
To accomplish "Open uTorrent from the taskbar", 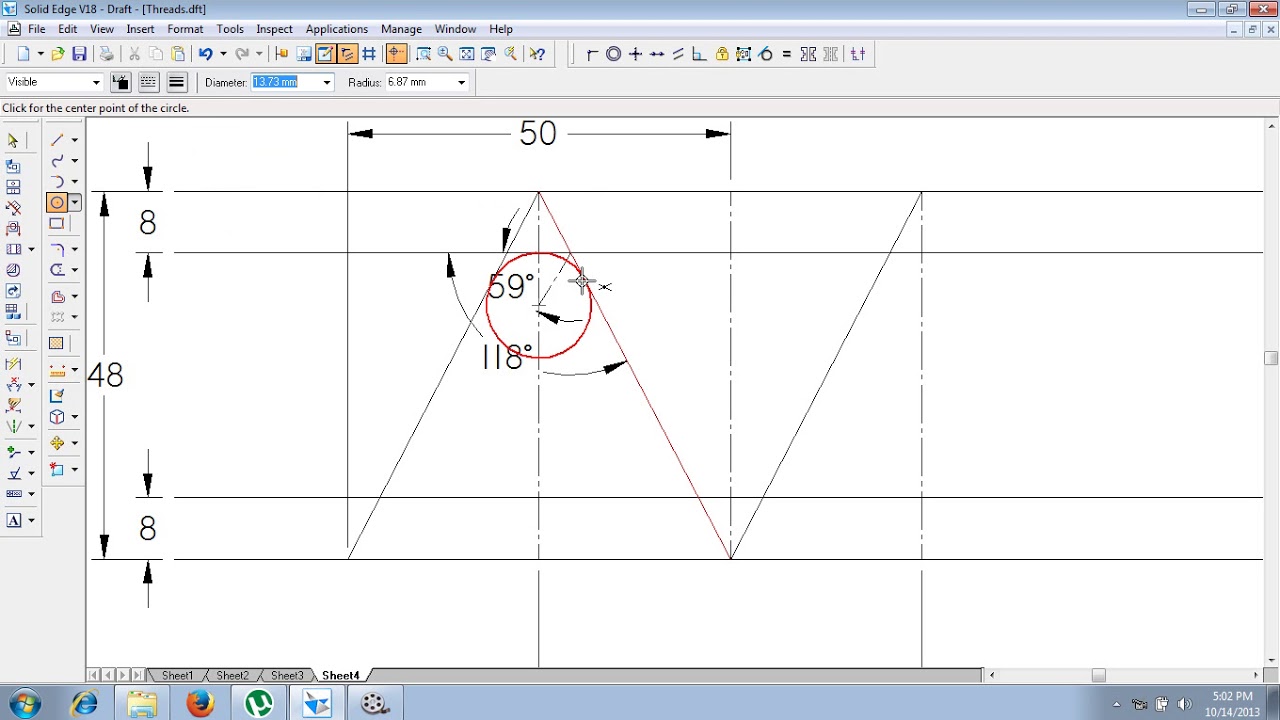I will point(259,704).
